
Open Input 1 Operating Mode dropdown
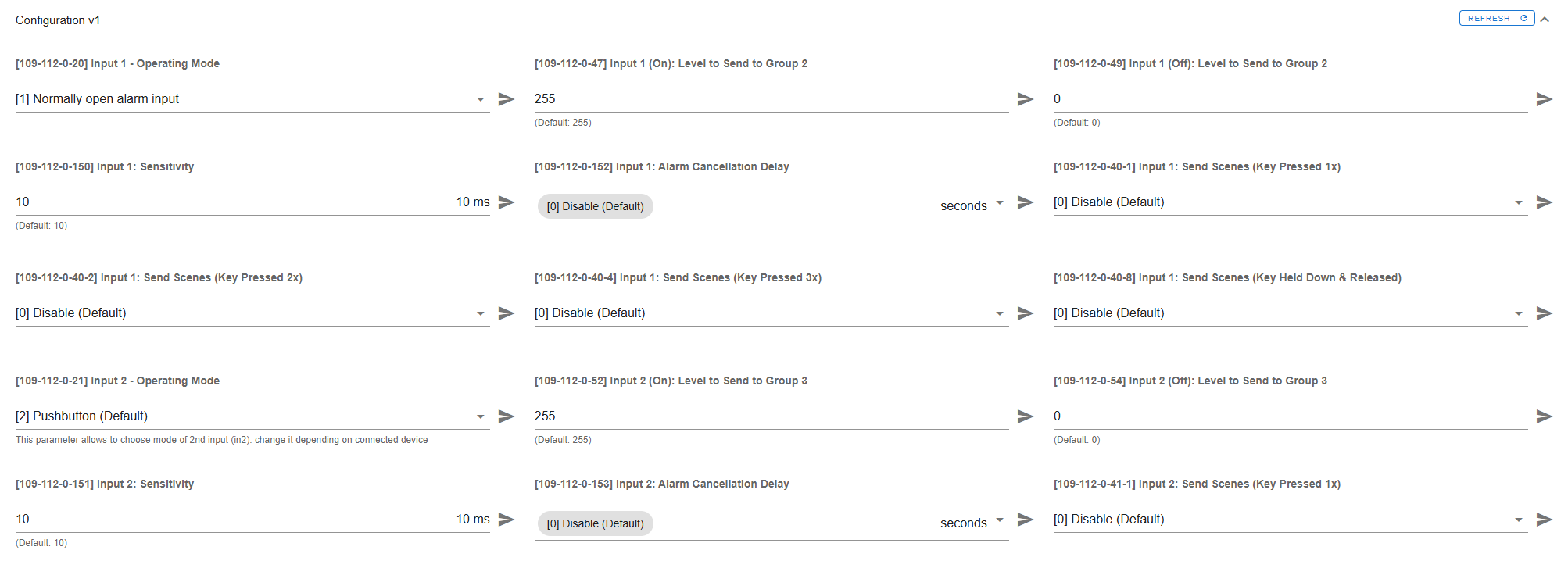tap(252, 99)
